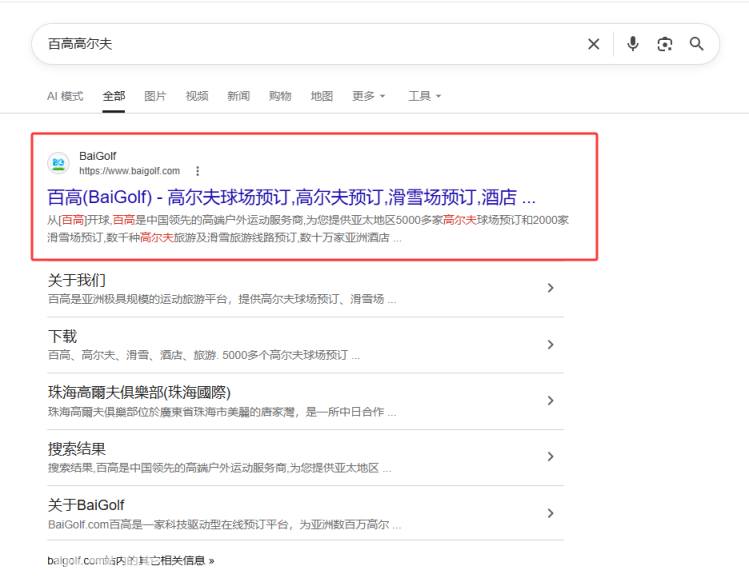This screenshot has width=749, height=586.
Task: Open 搜索结果 sitelink
Action: pos(76,449)
